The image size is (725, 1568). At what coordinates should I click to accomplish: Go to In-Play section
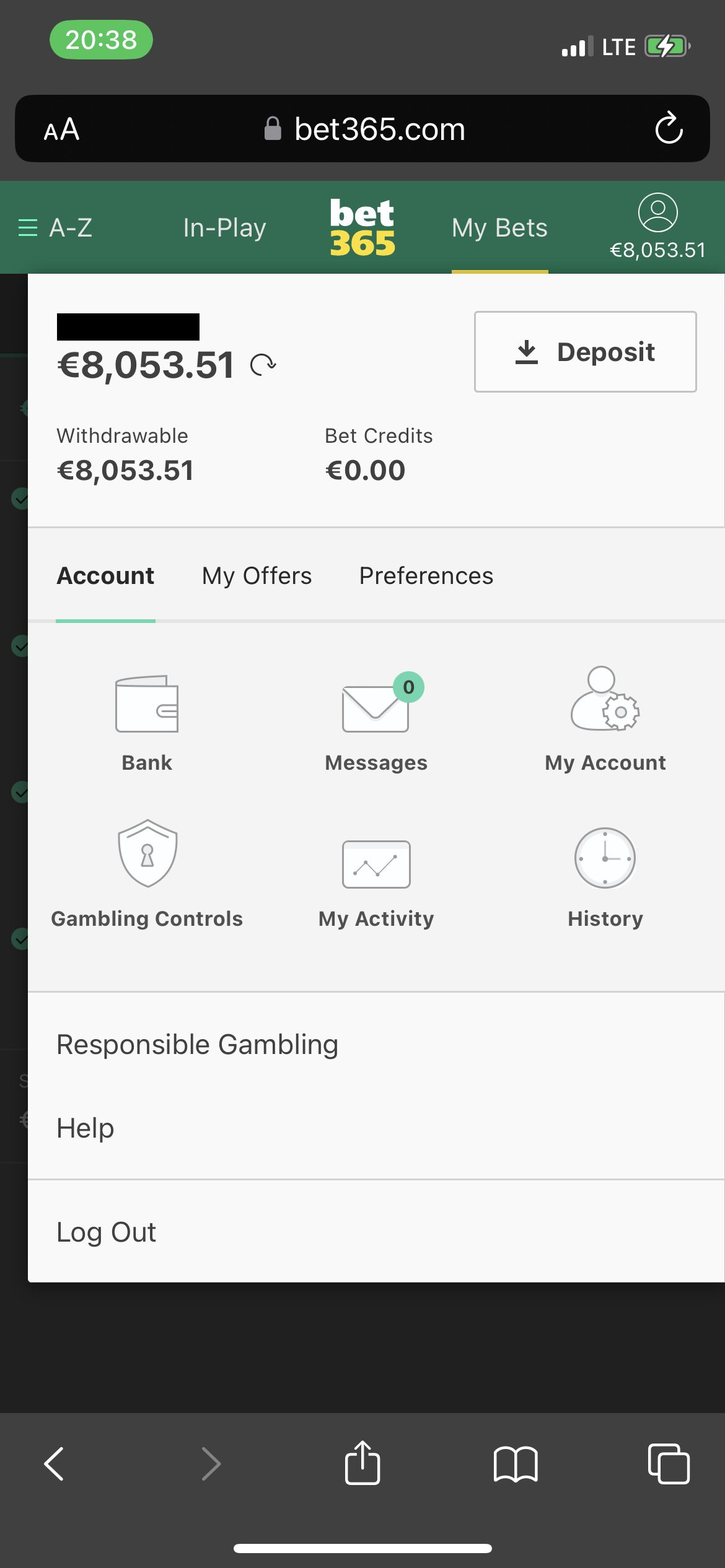[224, 228]
